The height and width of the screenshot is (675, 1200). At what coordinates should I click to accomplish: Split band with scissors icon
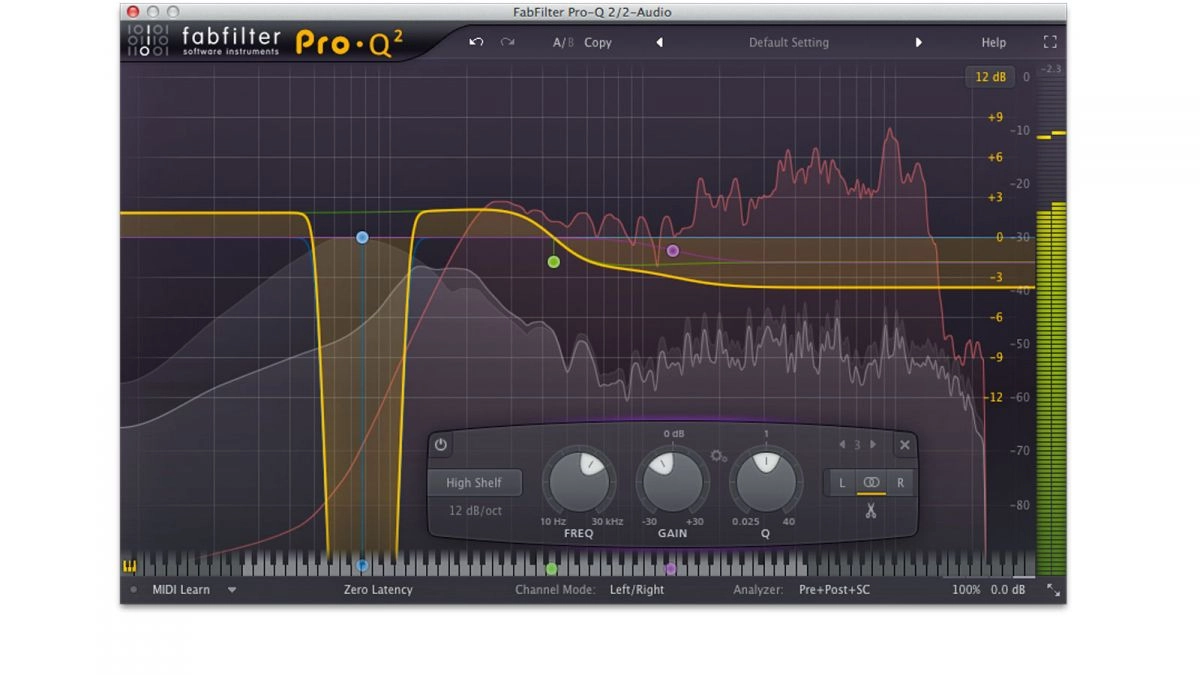pos(870,511)
